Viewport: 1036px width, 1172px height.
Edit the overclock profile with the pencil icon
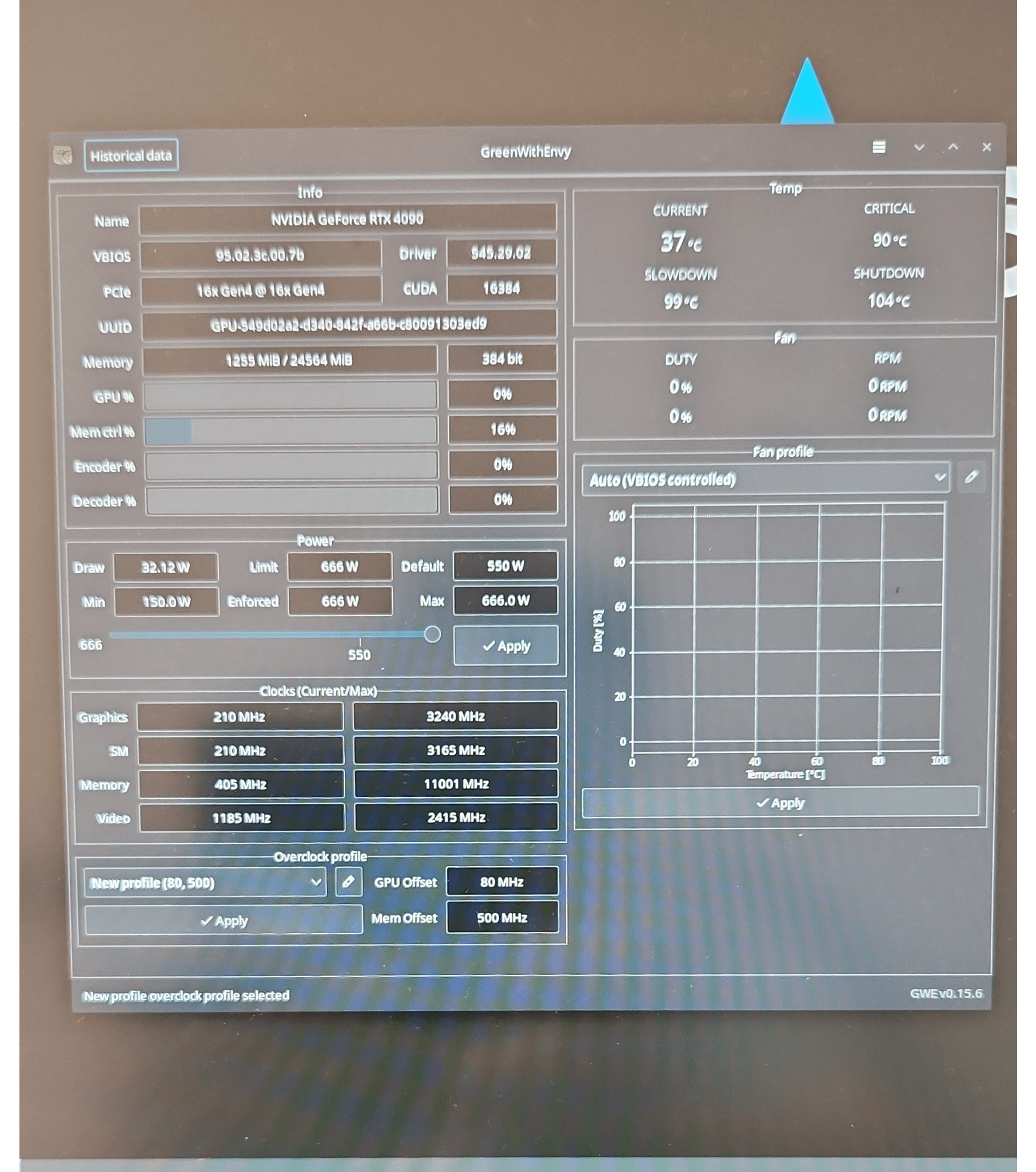pyautogui.click(x=348, y=882)
